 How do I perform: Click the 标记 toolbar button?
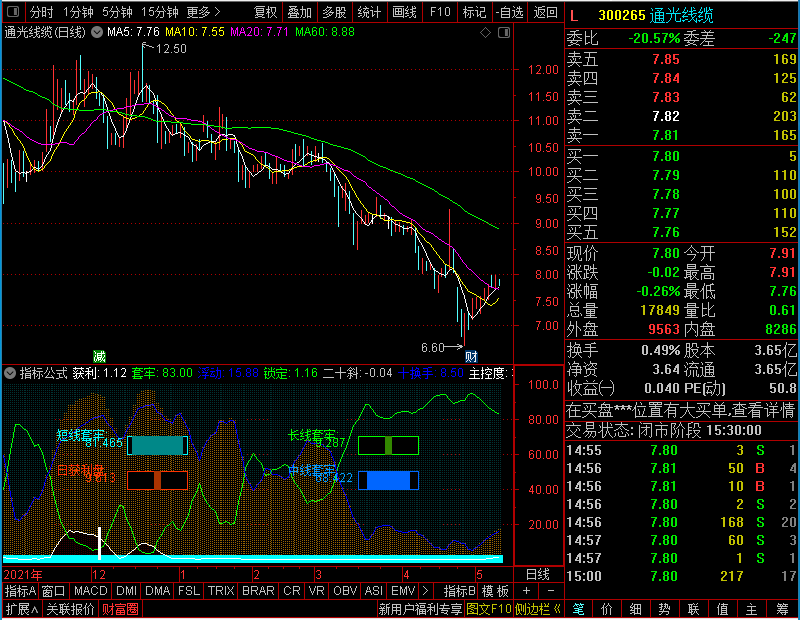(x=474, y=12)
